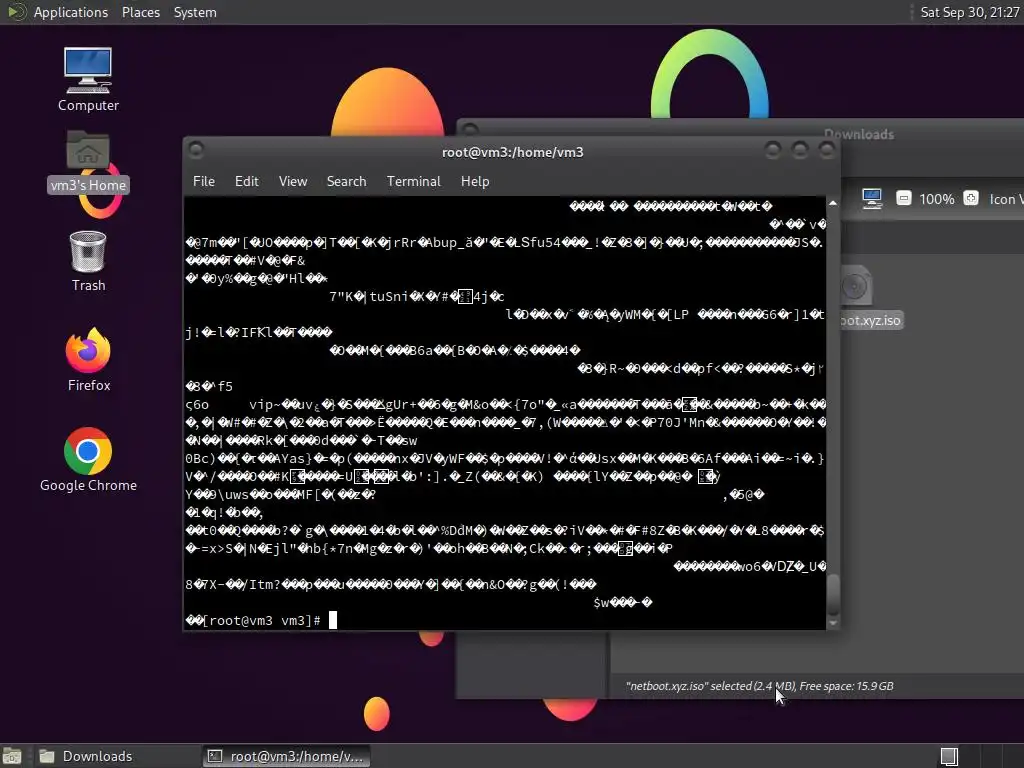The width and height of the screenshot is (1024, 768).
Task: Zoom in with the Downloads window plus icon
Action: (971, 199)
